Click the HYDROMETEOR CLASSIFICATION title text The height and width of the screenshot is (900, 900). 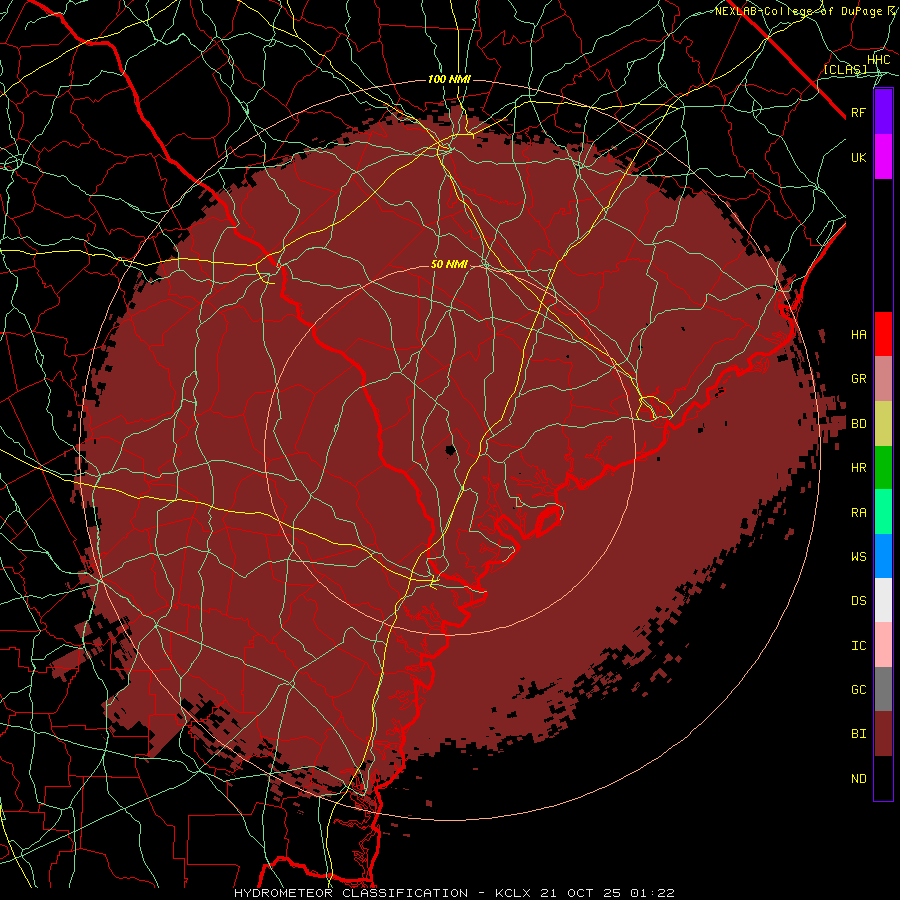[x=351, y=893]
